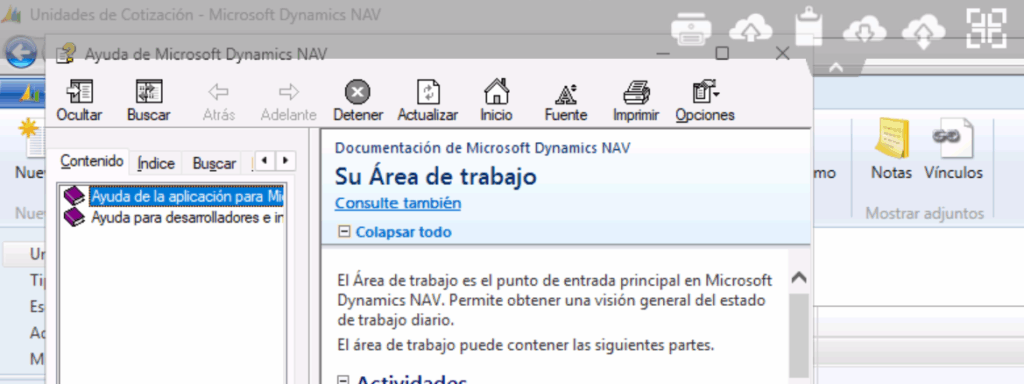The height and width of the screenshot is (384, 1024).
Task: Click the overlay printer icon at top
Action: (692, 30)
